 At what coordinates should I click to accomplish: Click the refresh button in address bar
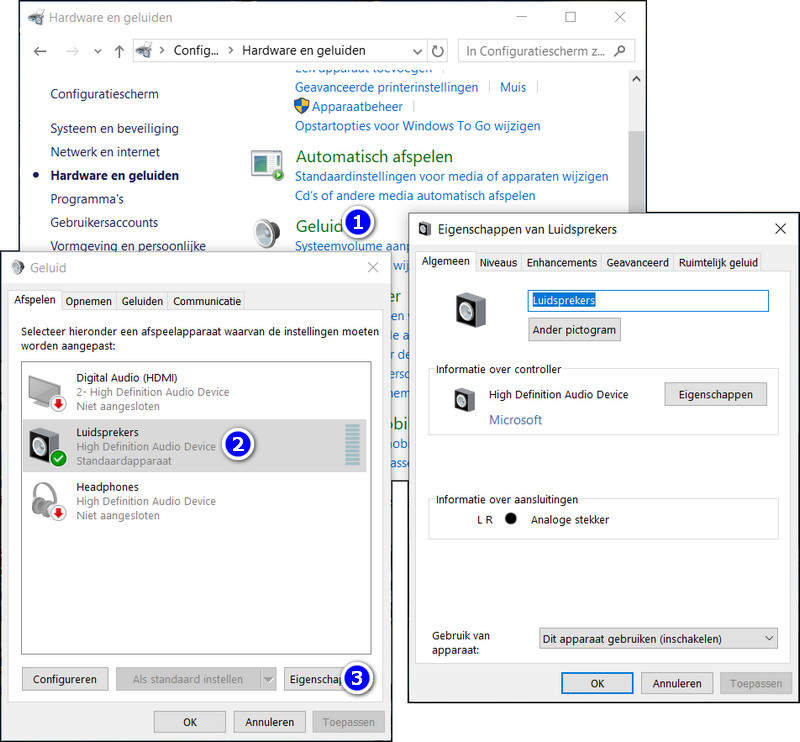[438, 50]
